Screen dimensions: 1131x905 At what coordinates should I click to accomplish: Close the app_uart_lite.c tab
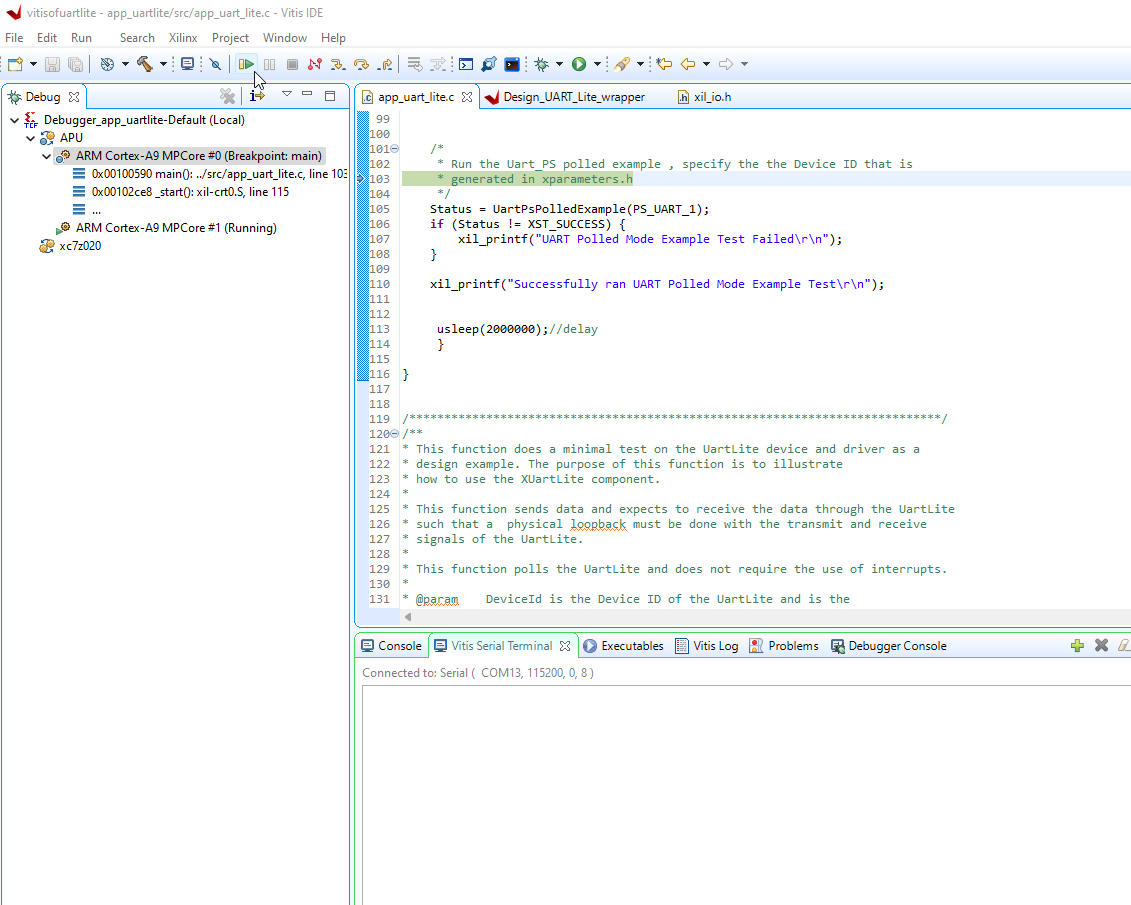[x=467, y=97]
